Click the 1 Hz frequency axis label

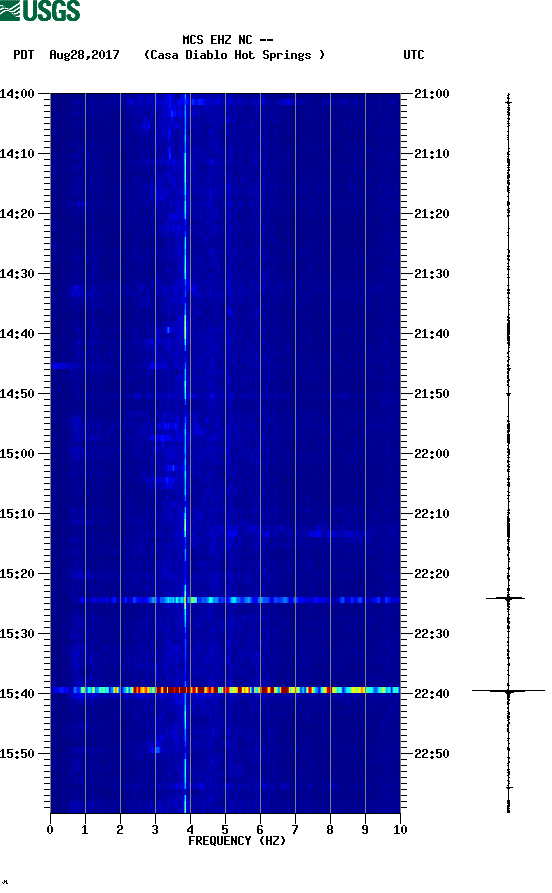(x=85, y=829)
